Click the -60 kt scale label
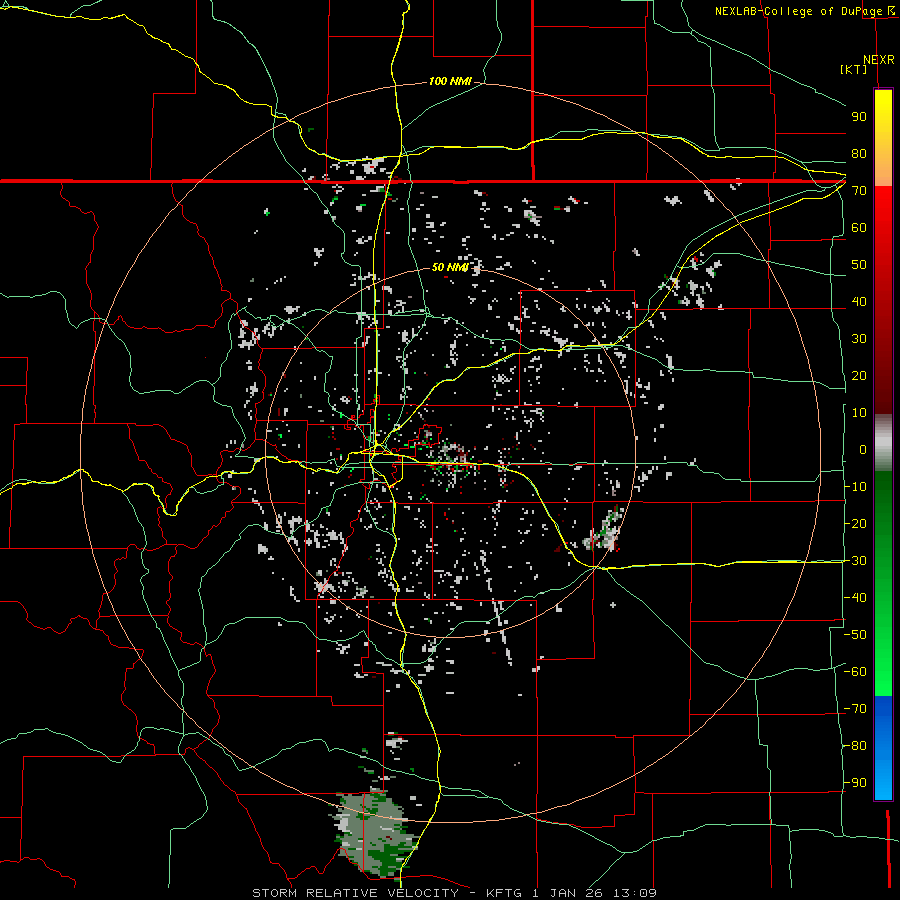 pos(855,672)
